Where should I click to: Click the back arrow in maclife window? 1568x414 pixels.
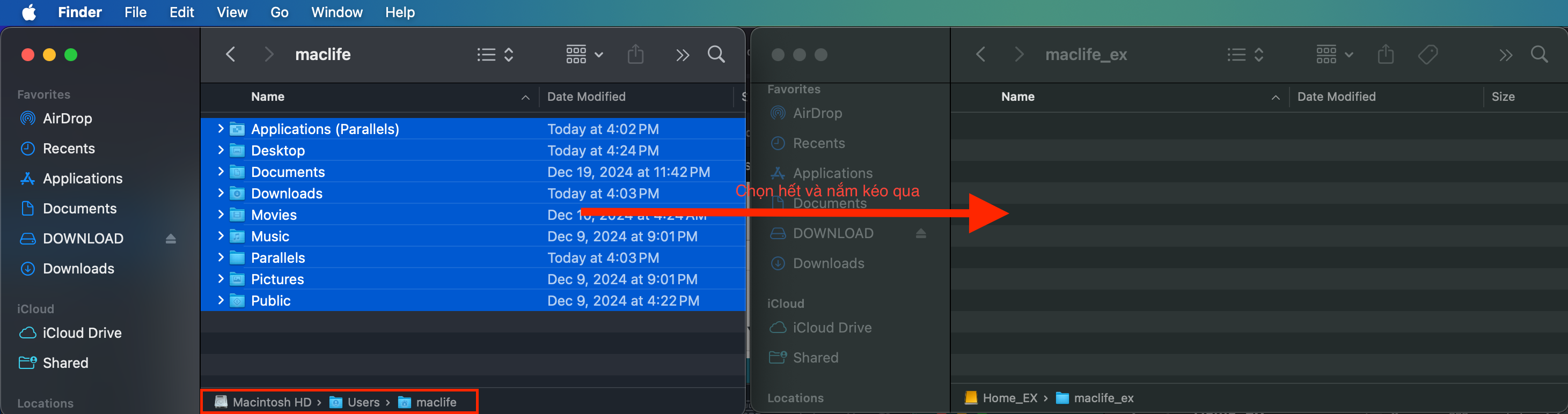(x=230, y=55)
